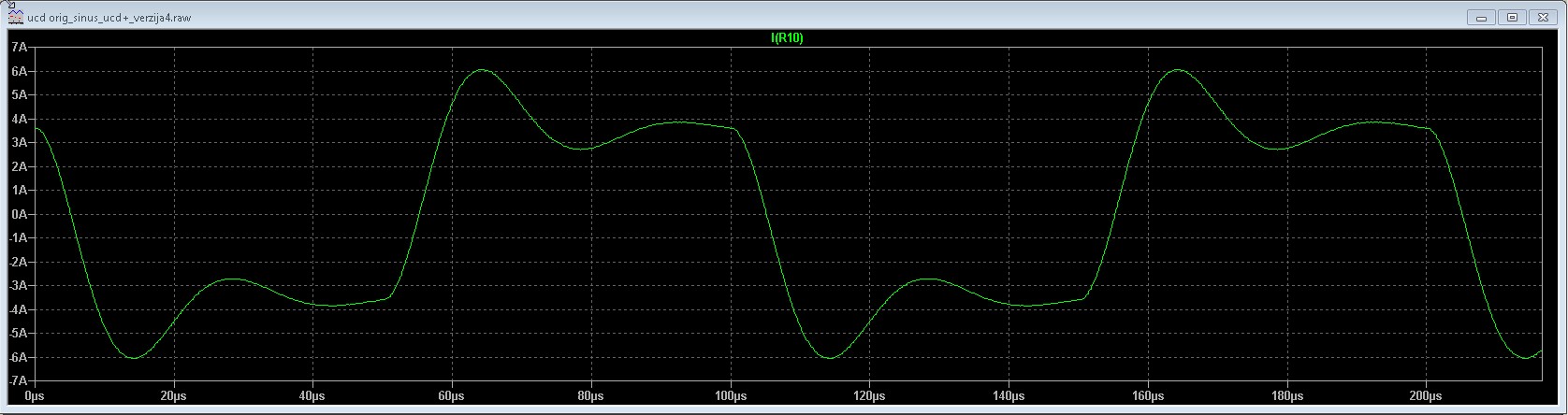Click the 6A vertical axis label
The image size is (1568, 415).
coord(18,71)
